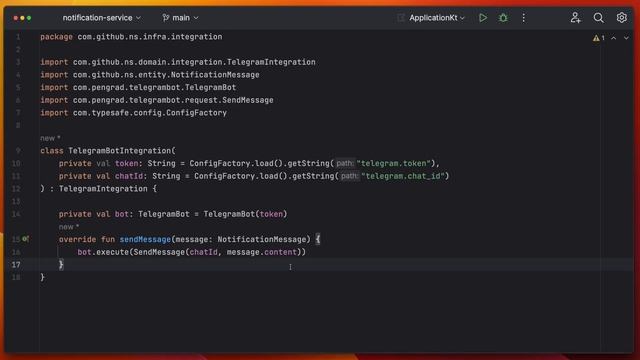The image size is (640, 360).
Task: Click message.content argument on line 16
Action: [x=261, y=252]
